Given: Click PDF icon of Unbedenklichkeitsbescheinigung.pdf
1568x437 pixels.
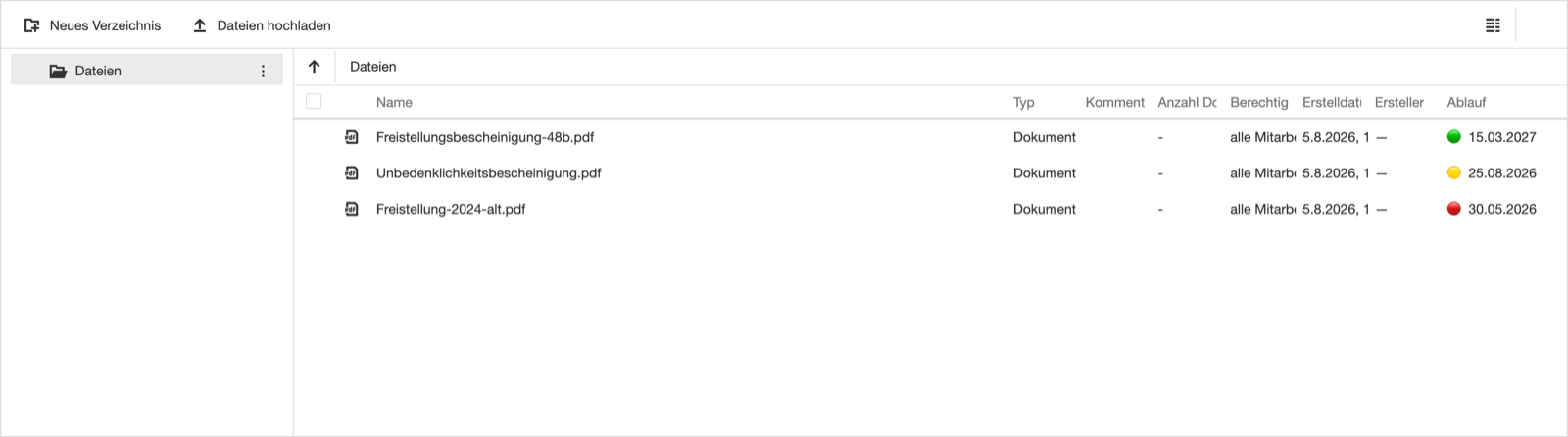Looking at the screenshot, I should point(352,172).
